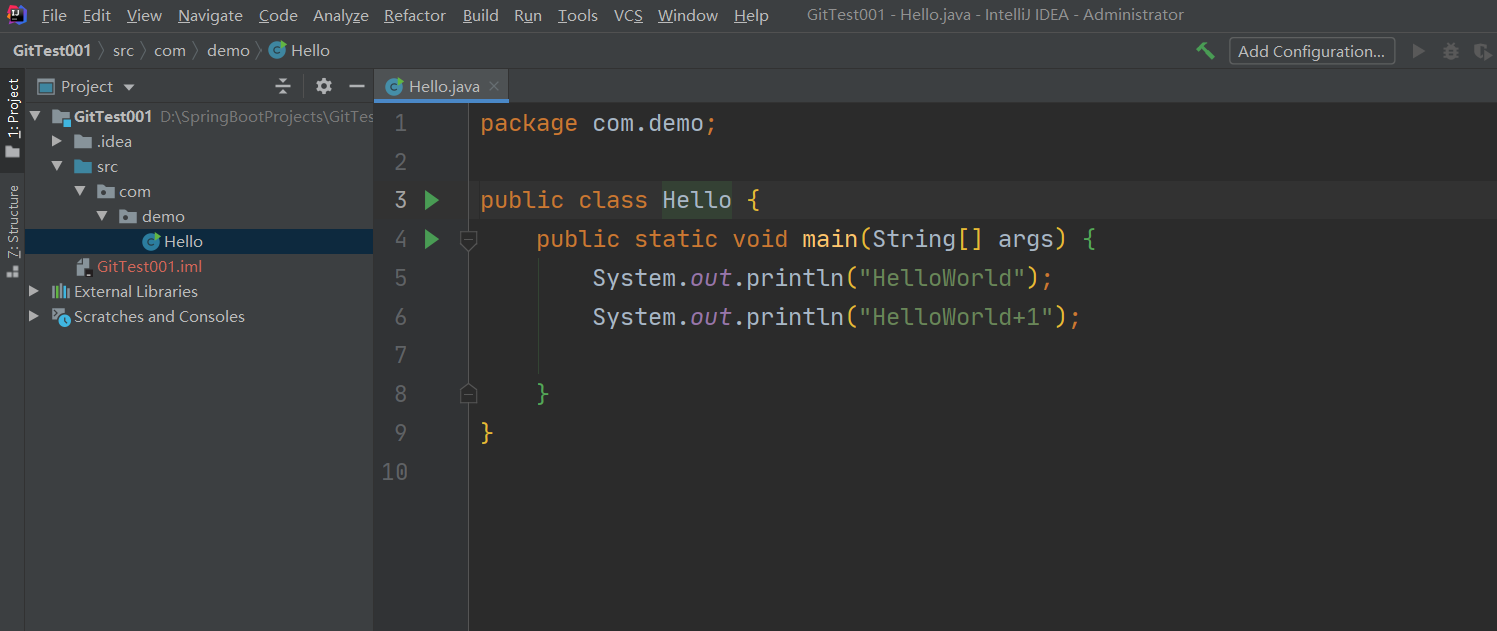Hide the Project panel with minus icon
1497x631 pixels.
coord(356,86)
